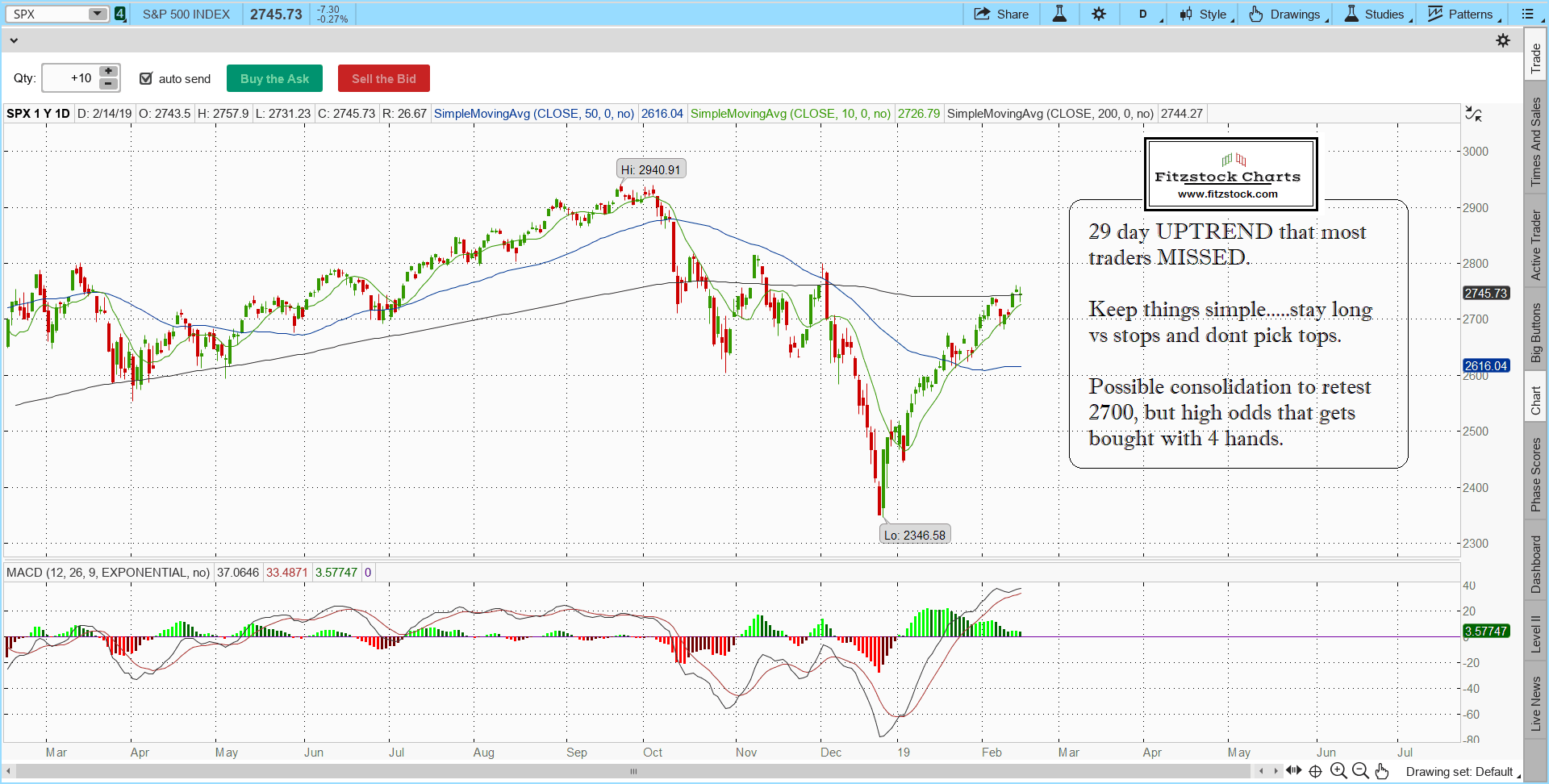1549x784 pixels.
Task: Select the crosshair cursor icon
Action: click(x=1315, y=771)
